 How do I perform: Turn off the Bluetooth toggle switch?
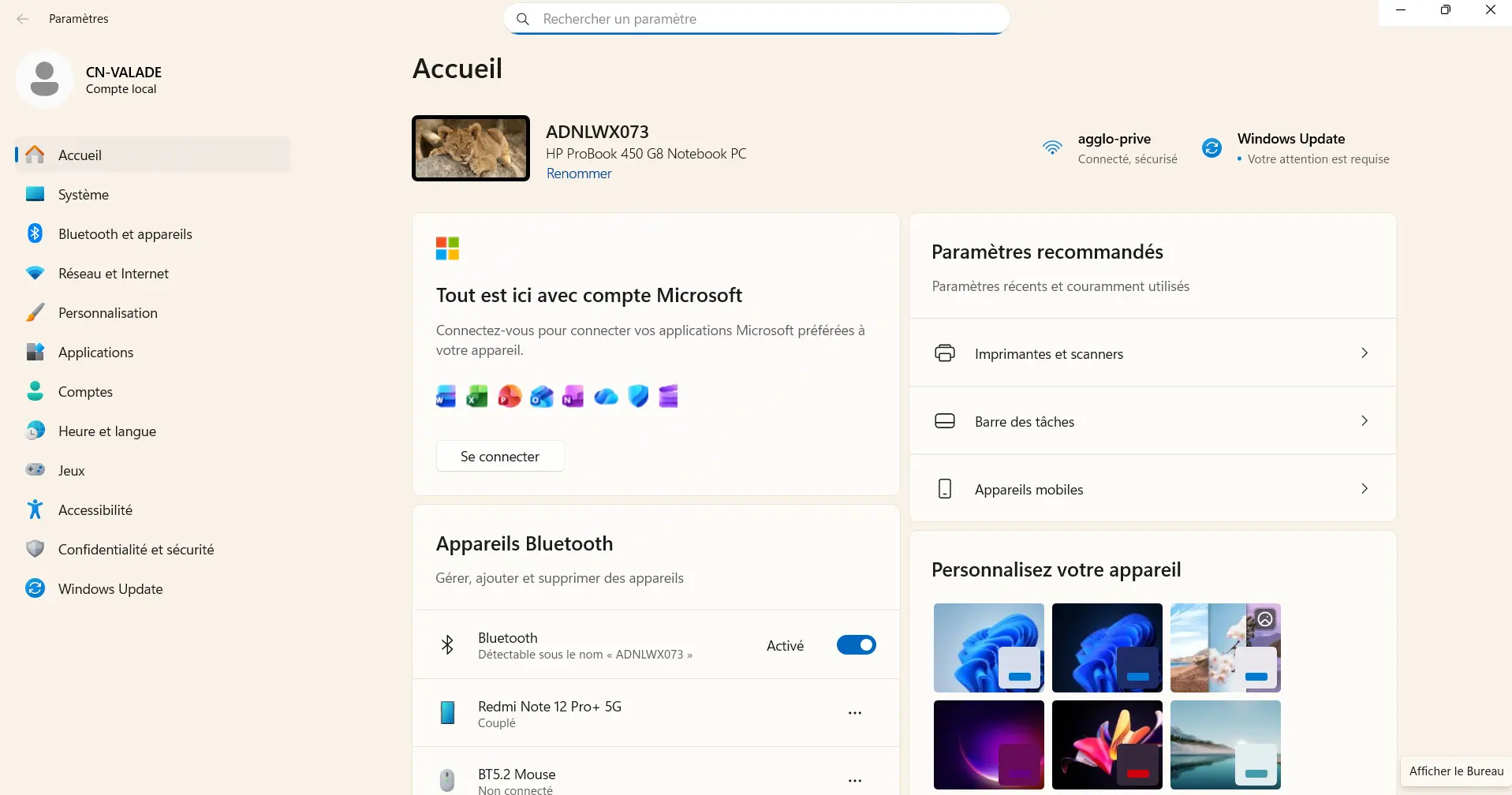tap(856, 645)
